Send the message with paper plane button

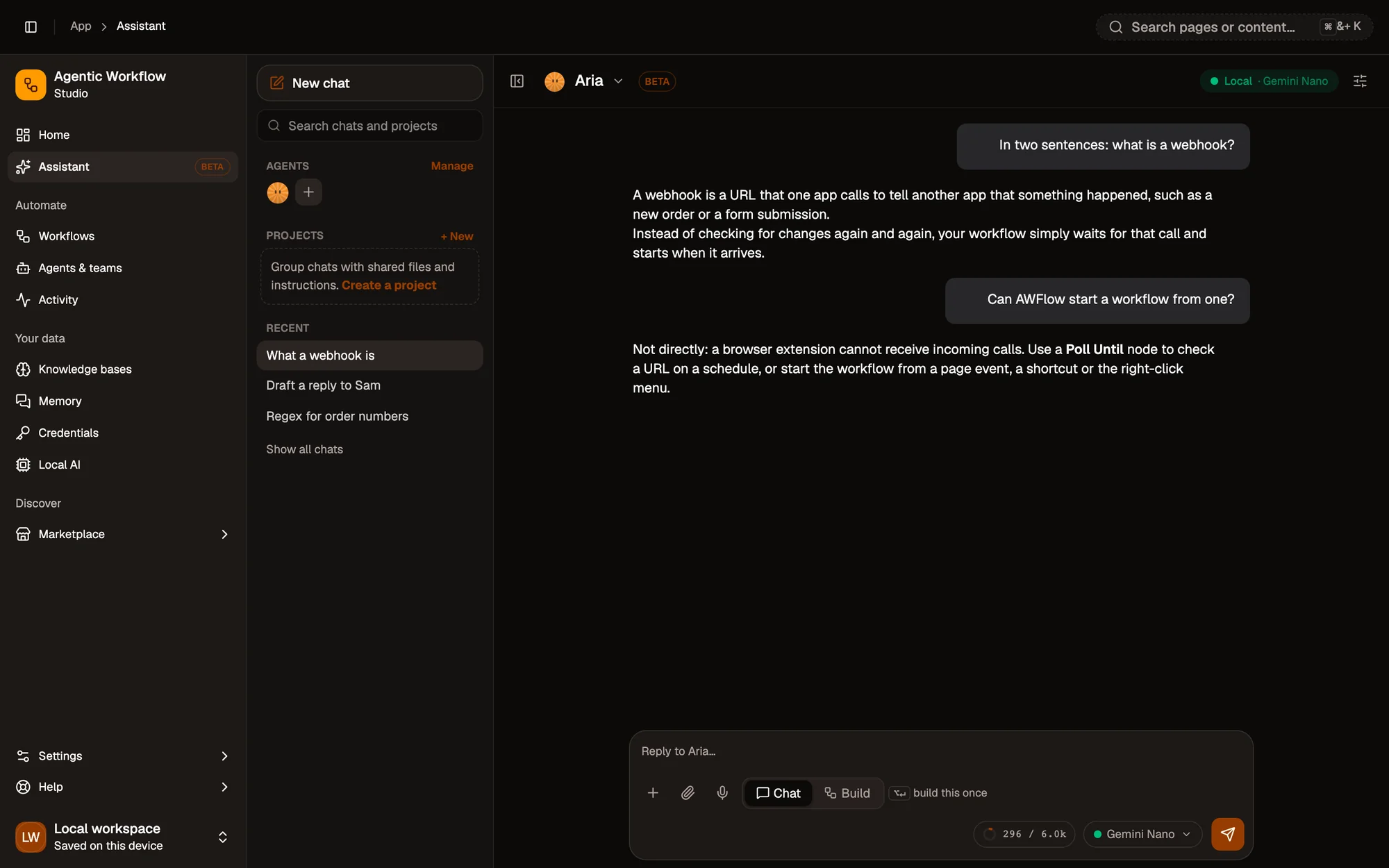[x=1228, y=834]
